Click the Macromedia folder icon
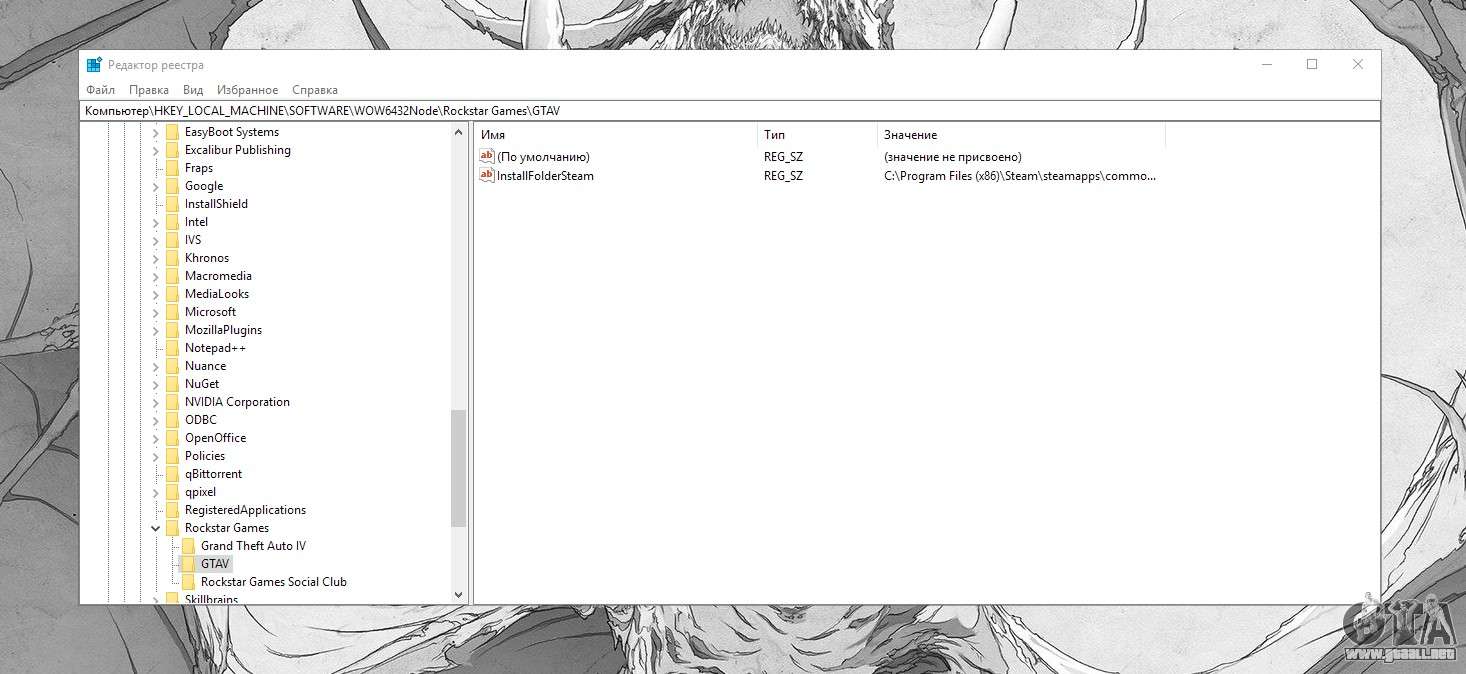 click(173, 276)
